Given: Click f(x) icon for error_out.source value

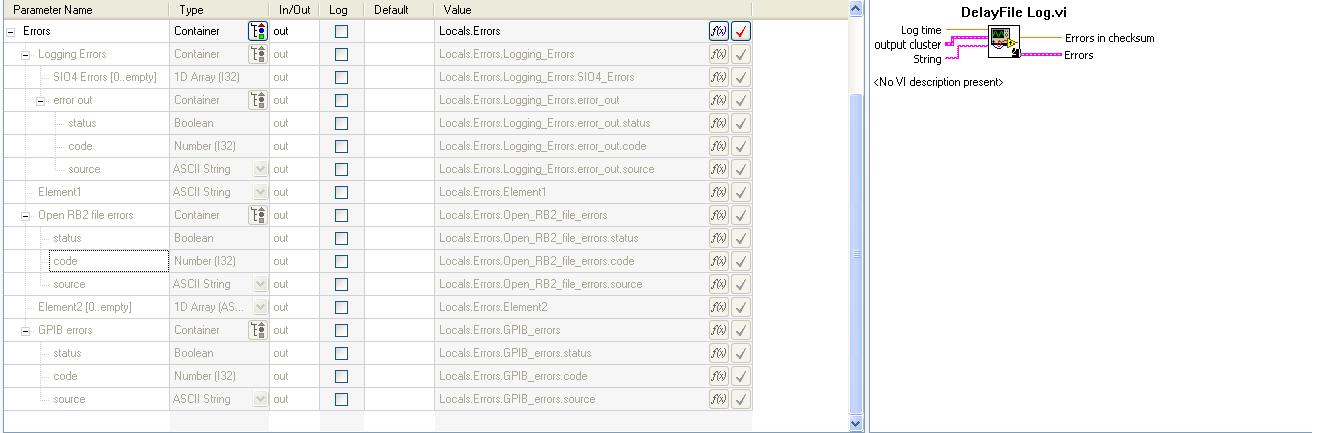Looking at the screenshot, I should [718, 169].
